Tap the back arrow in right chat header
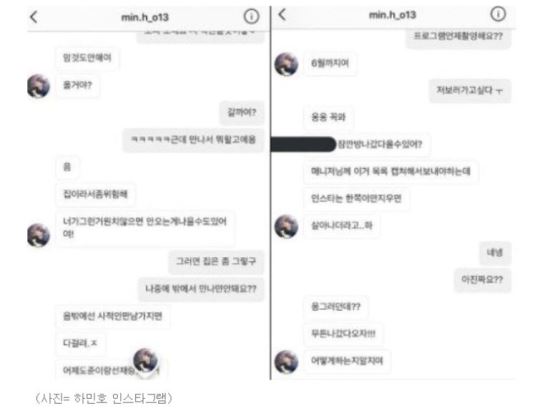Viewport: 550px width, 415px height. (282, 14)
